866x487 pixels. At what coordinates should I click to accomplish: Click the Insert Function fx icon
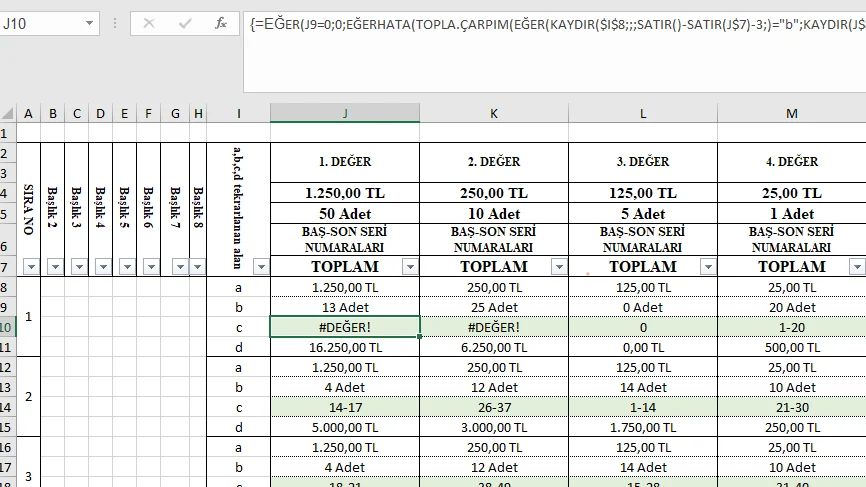pos(221,23)
